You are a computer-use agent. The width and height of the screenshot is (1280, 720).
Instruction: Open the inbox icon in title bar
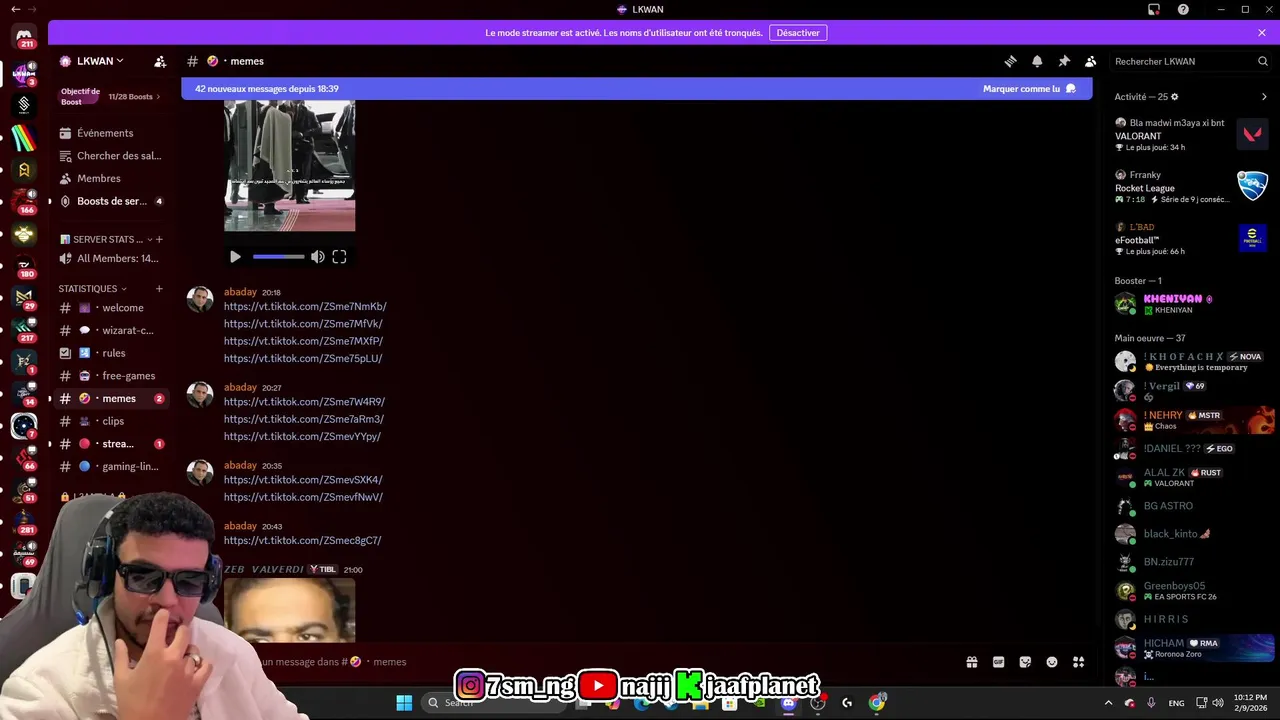pyautogui.click(x=1153, y=9)
